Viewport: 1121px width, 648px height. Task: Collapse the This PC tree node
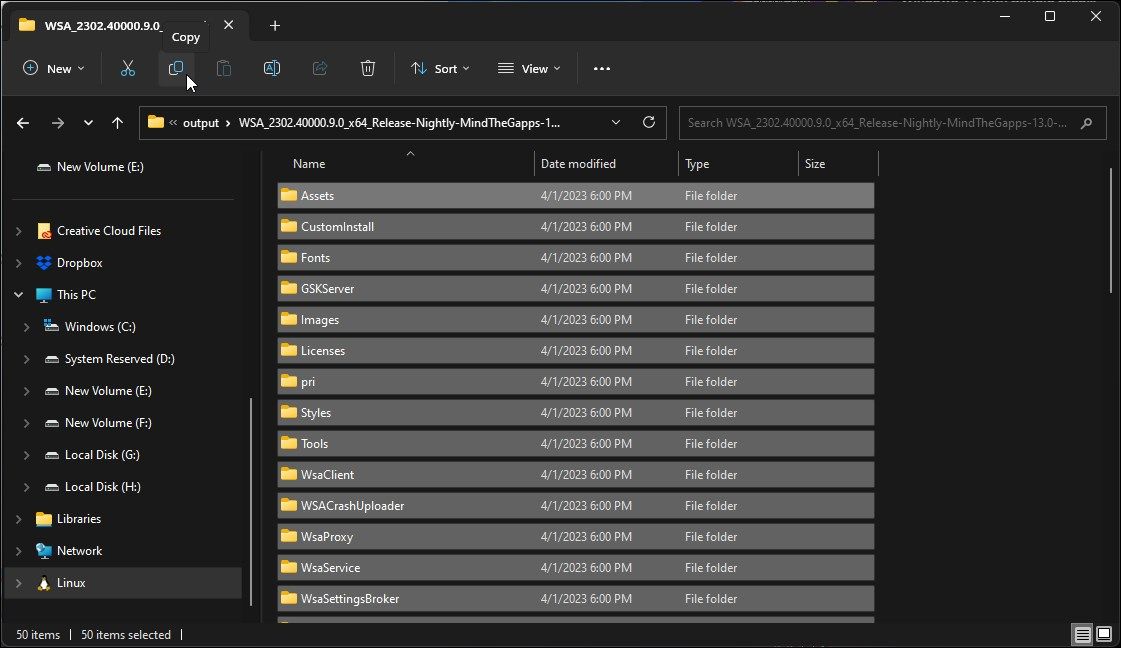point(19,295)
